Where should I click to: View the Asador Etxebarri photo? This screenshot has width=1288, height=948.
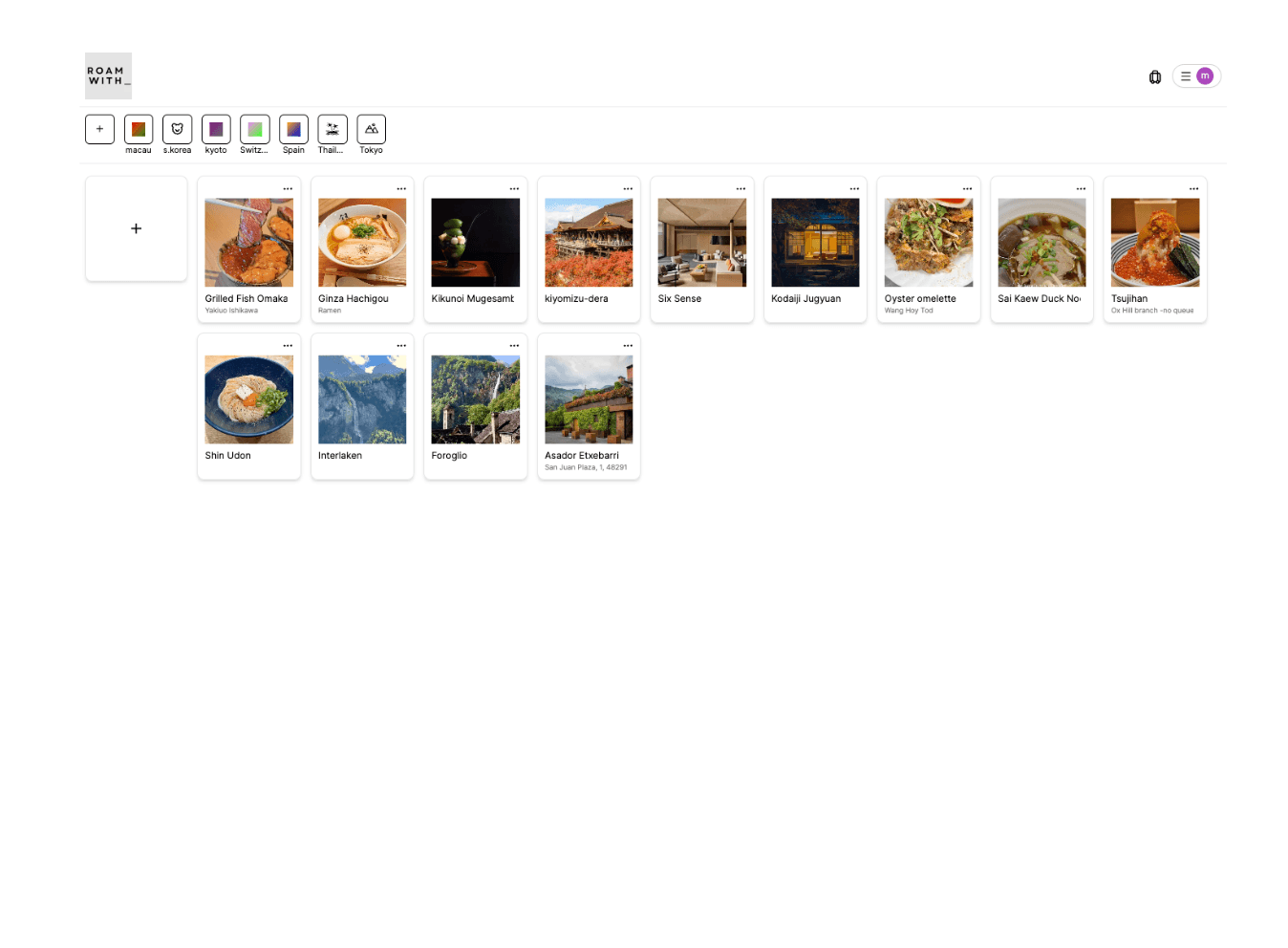(589, 399)
